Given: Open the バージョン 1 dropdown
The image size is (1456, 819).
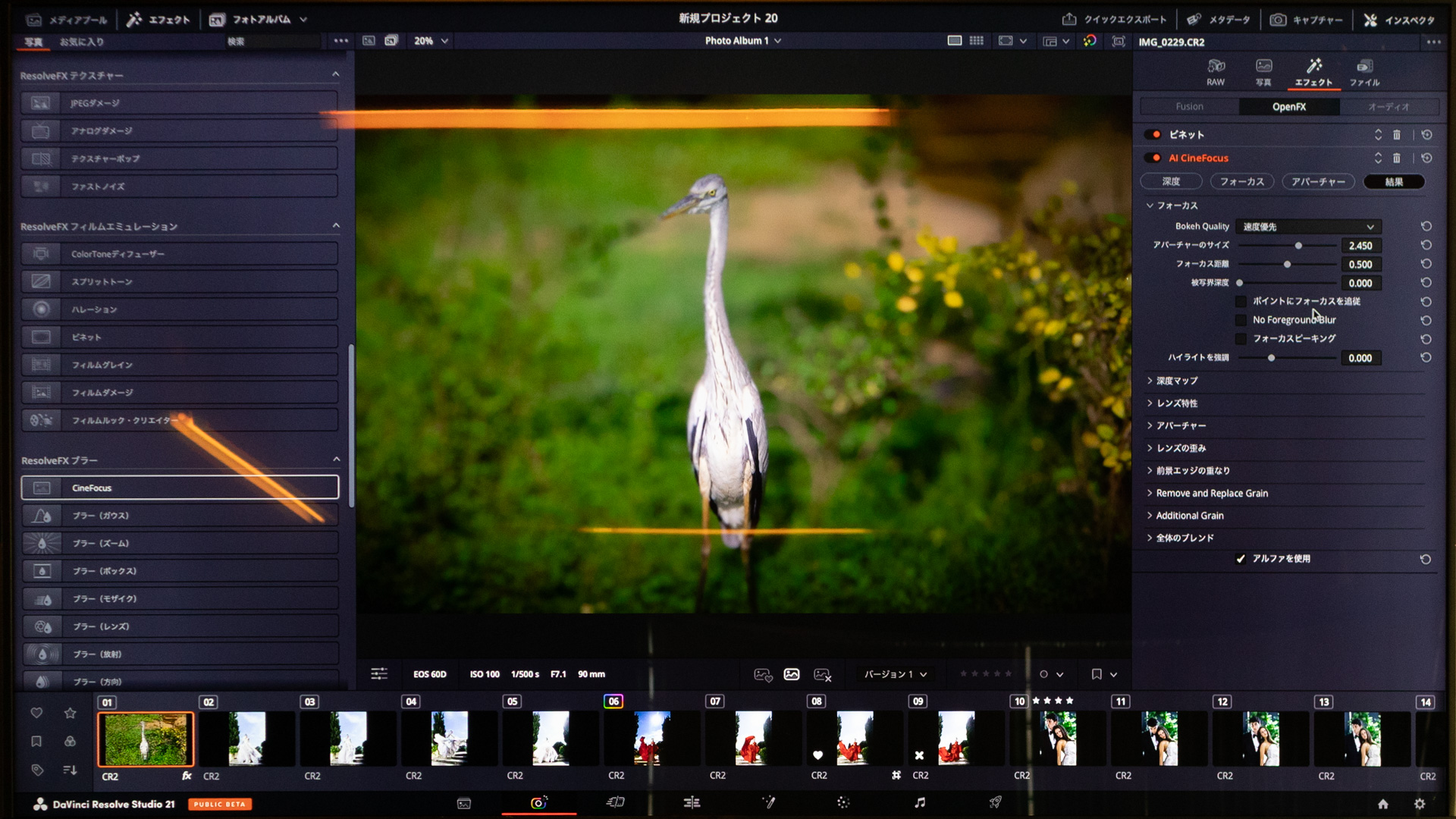Looking at the screenshot, I should (x=896, y=674).
